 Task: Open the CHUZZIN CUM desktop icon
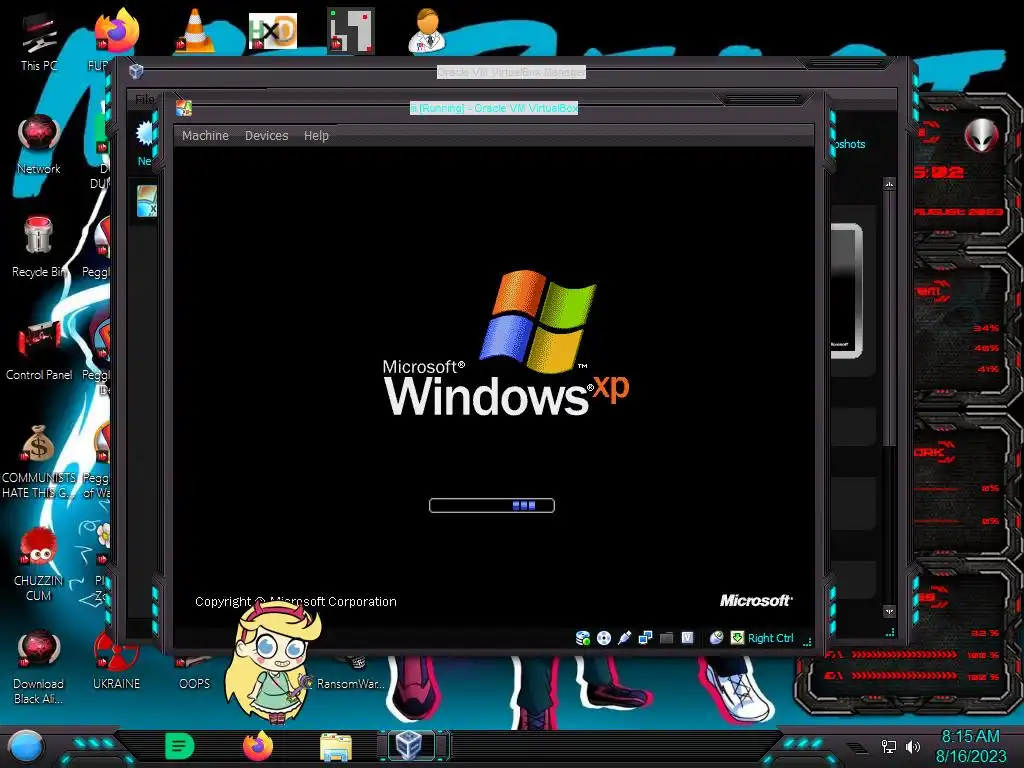[39, 564]
